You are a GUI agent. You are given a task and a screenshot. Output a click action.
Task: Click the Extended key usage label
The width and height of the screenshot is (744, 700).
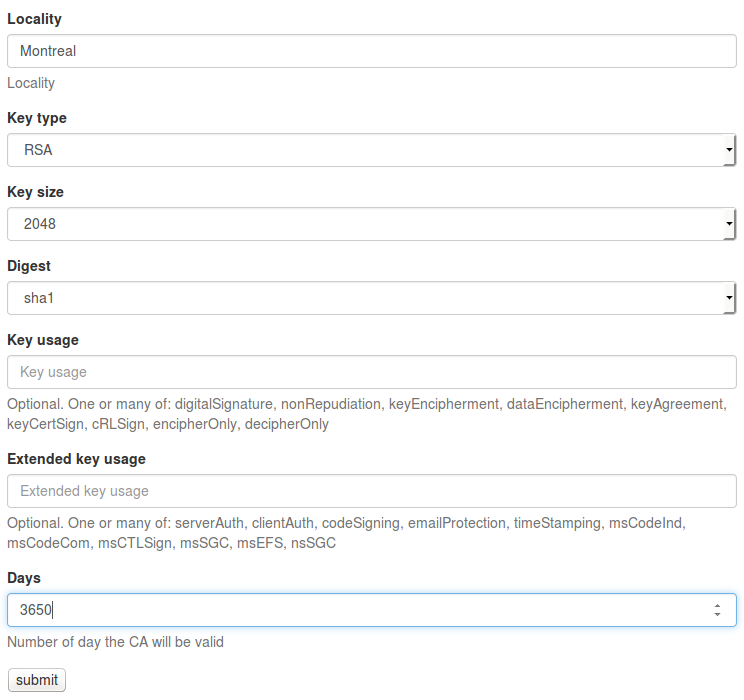76,459
